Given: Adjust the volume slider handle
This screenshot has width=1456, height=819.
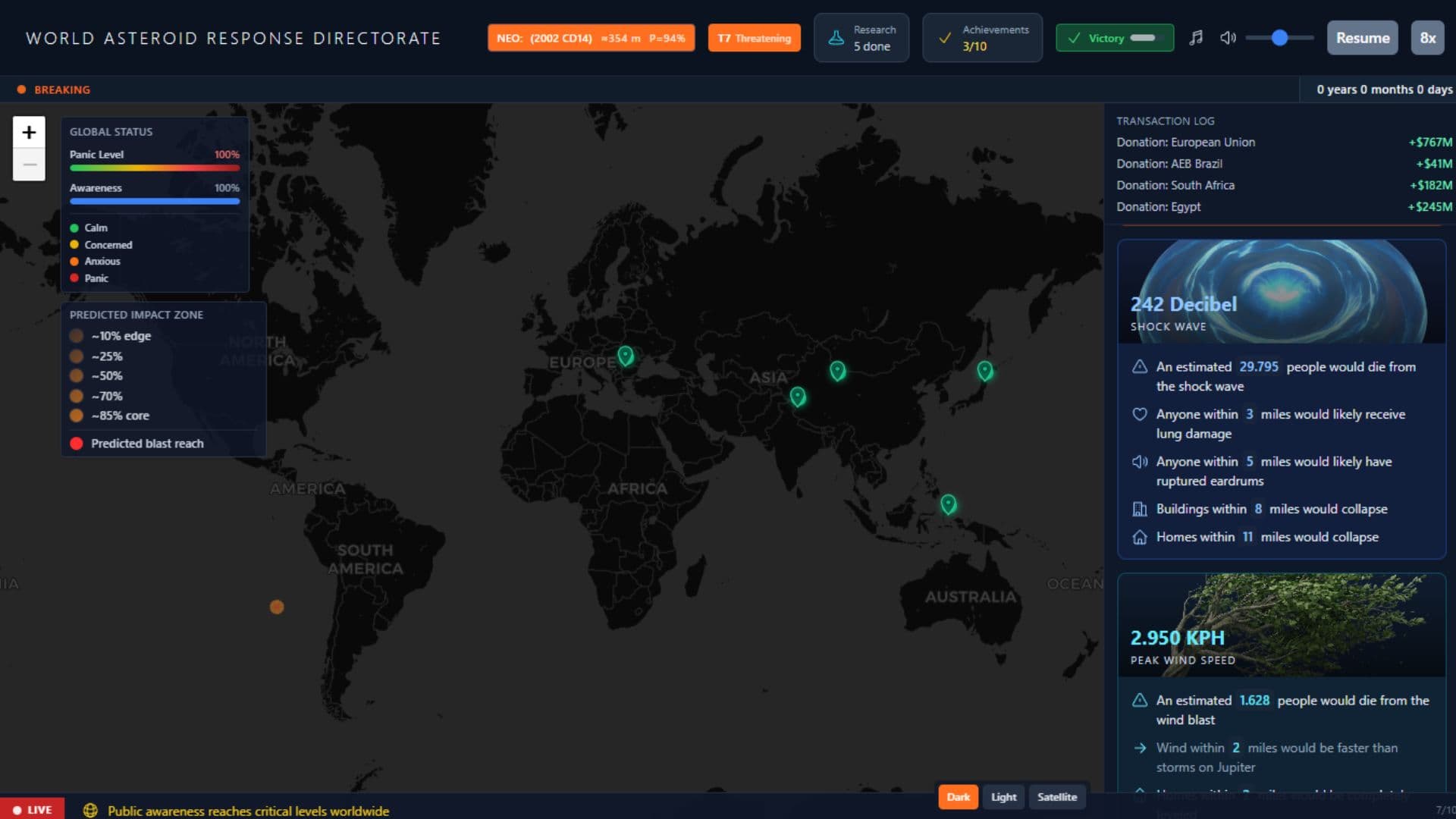Looking at the screenshot, I should [1279, 38].
